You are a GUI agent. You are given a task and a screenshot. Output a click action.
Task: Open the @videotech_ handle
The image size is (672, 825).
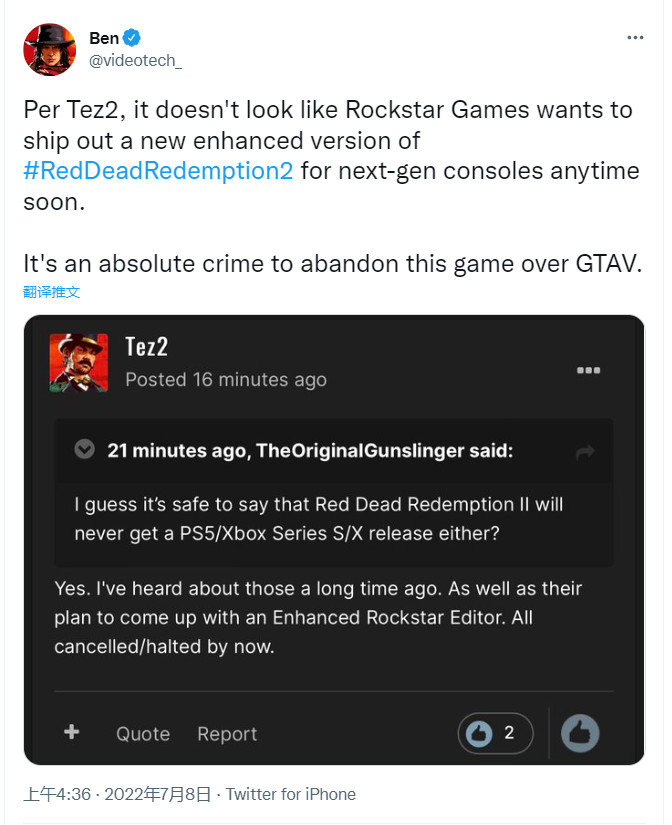(136, 60)
